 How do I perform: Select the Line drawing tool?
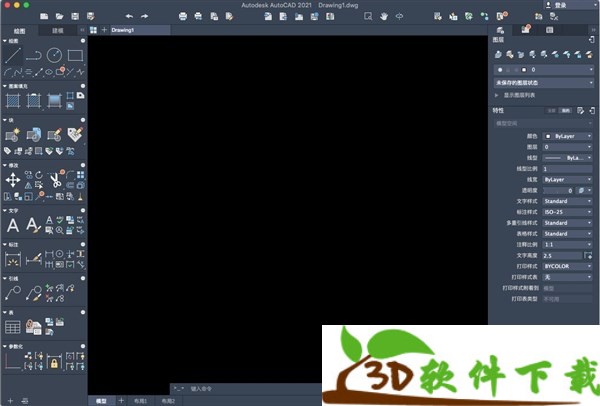tap(13, 55)
